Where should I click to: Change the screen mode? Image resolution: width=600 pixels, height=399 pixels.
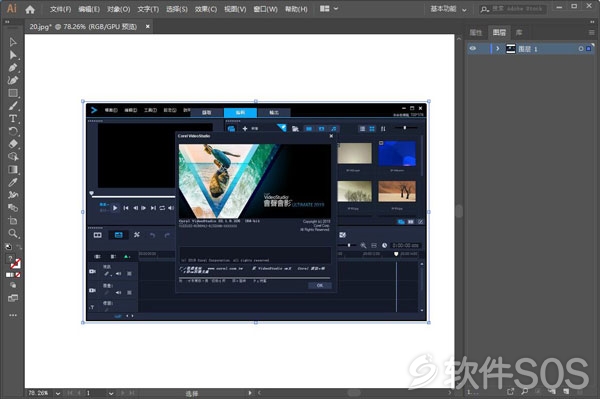point(13,298)
